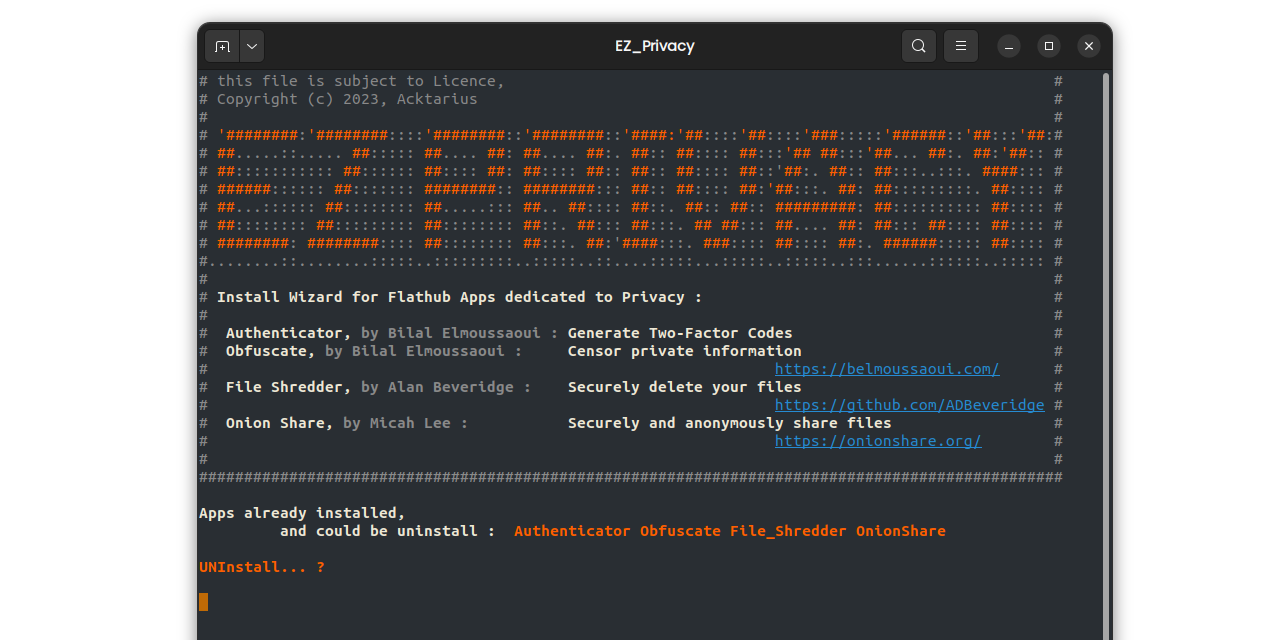This screenshot has width=1280, height=640.
Task: Expand the new tab dropdown arrow
Action: (252, 46)
